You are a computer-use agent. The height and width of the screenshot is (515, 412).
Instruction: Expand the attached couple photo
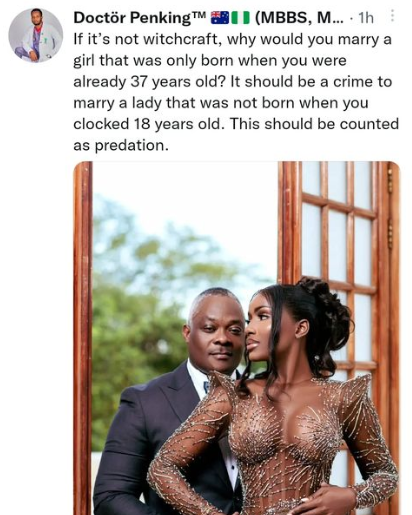coord(236,338)
